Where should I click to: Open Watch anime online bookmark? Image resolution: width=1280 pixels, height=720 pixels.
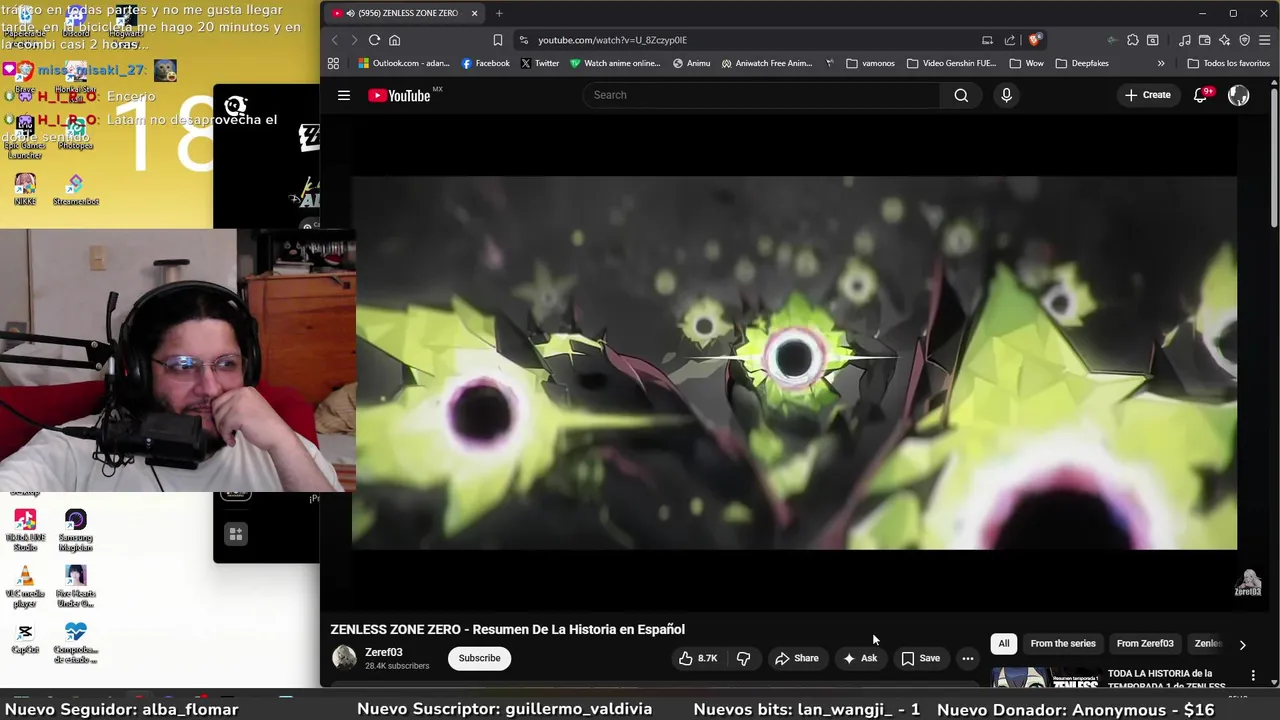tap(615, 63)
